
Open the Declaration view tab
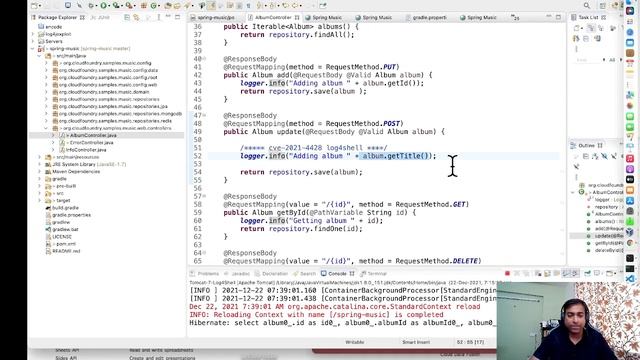271,273
